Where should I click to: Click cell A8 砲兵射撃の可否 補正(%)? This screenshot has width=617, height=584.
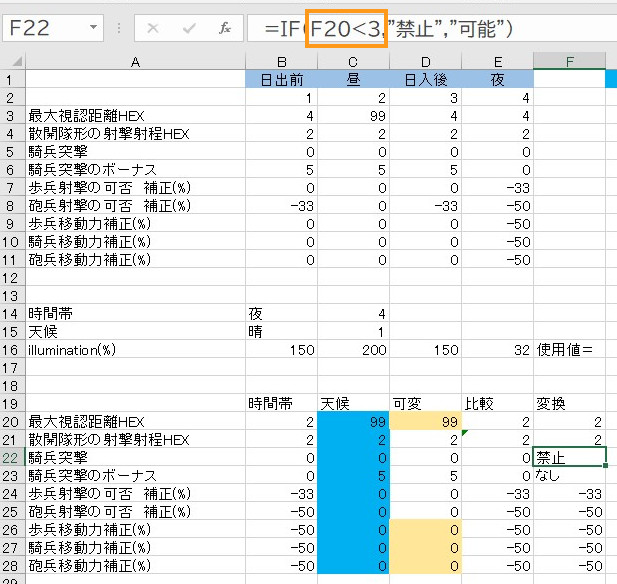pos(135,206)
